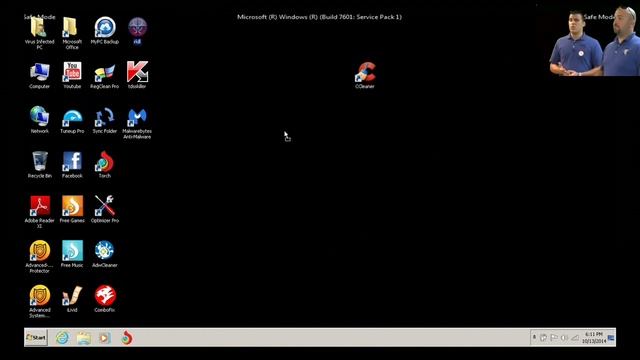
Task: Launch Internet Explorer from the taskbar
Action: (x=62, y=338)
